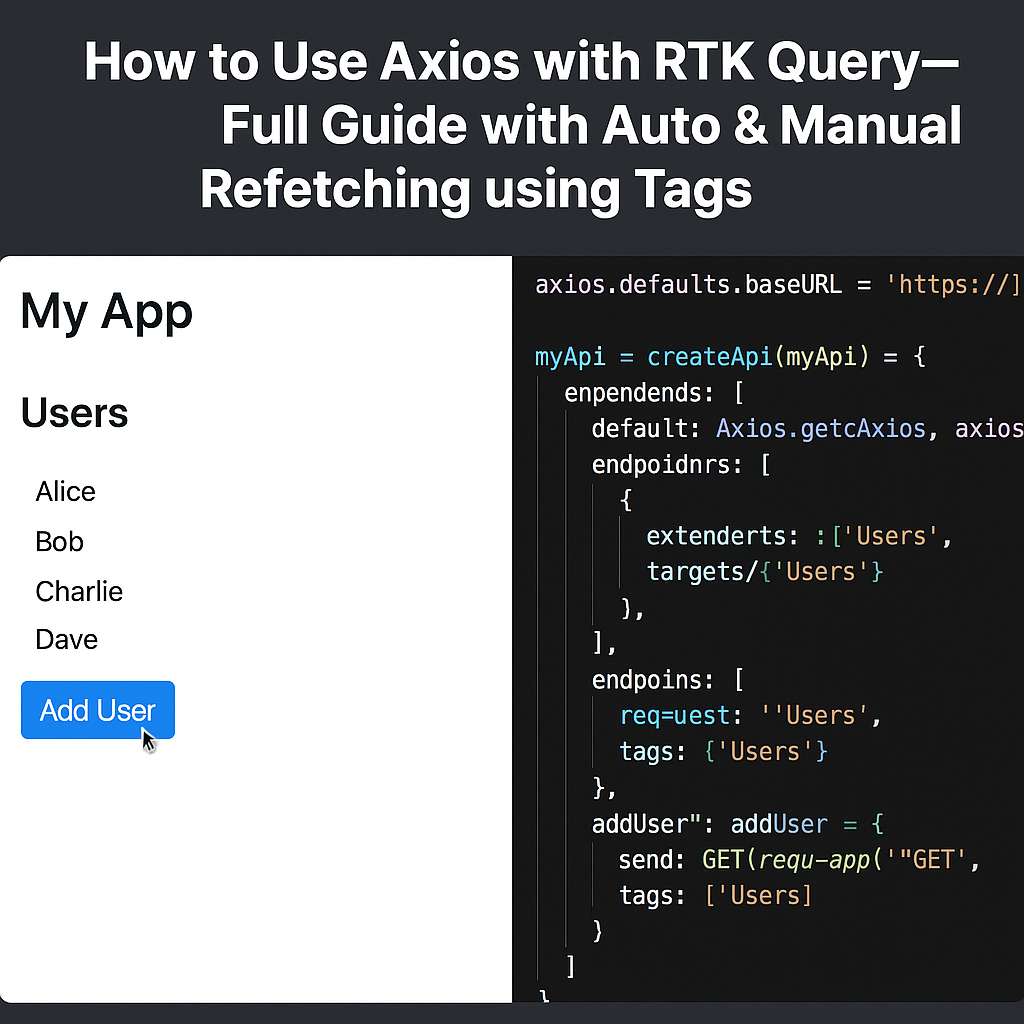Click the My App heading

point(106,312)
